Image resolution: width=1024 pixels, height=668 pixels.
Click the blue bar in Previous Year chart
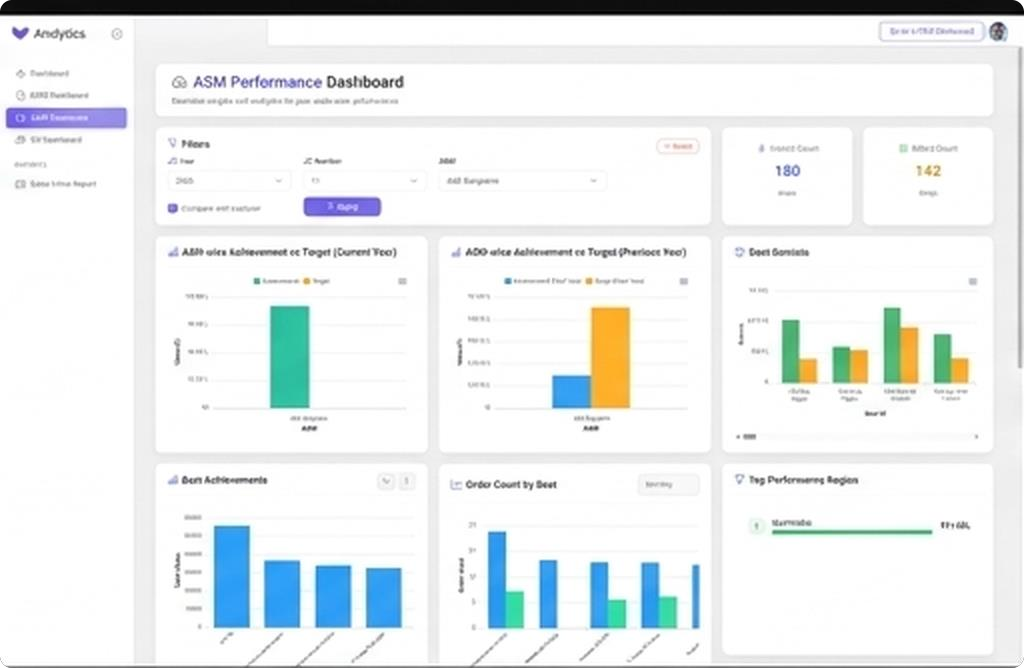571,392
